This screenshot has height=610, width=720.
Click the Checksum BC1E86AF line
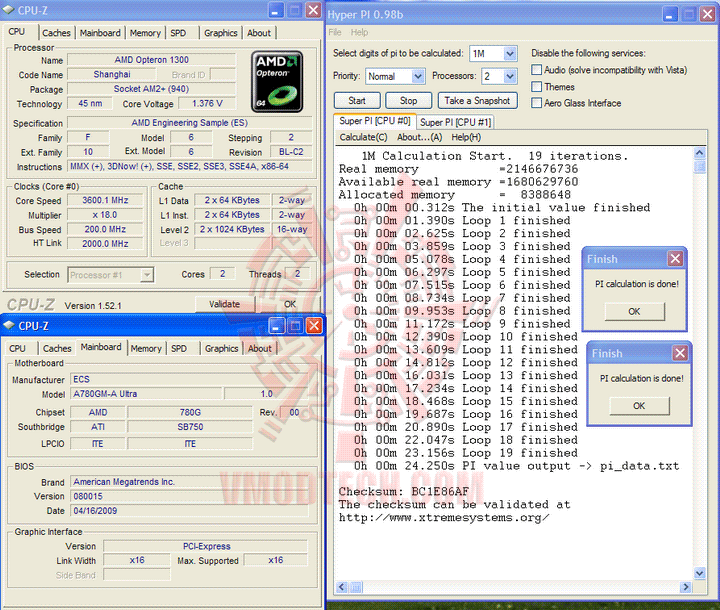pos(404,491)
